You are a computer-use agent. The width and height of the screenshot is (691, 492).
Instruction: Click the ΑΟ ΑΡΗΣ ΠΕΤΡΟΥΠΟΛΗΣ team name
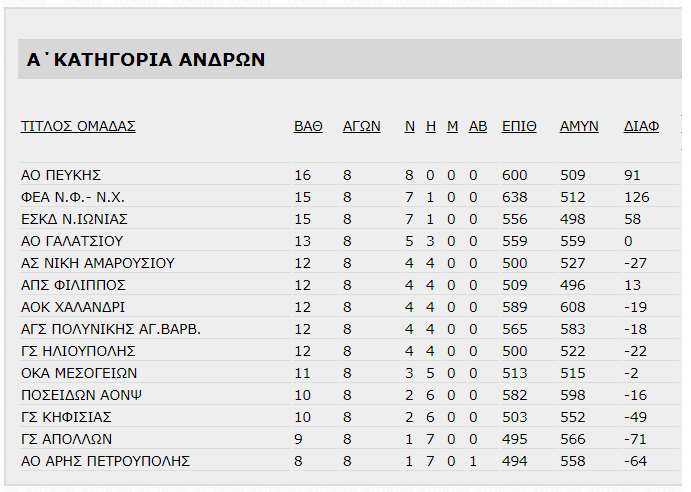(x=105, y=462)
